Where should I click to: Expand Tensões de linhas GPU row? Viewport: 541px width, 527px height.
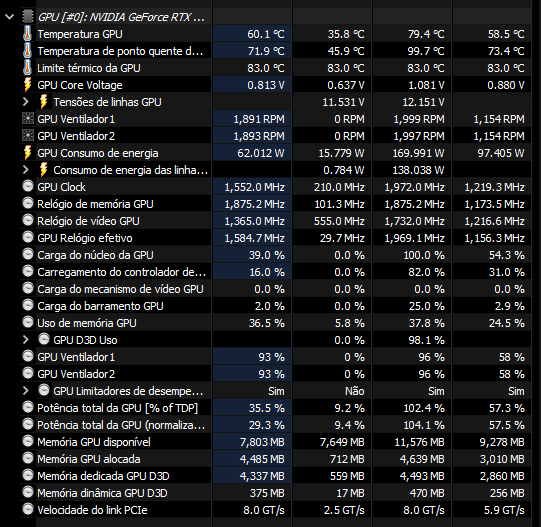click(x=26, y=102)
